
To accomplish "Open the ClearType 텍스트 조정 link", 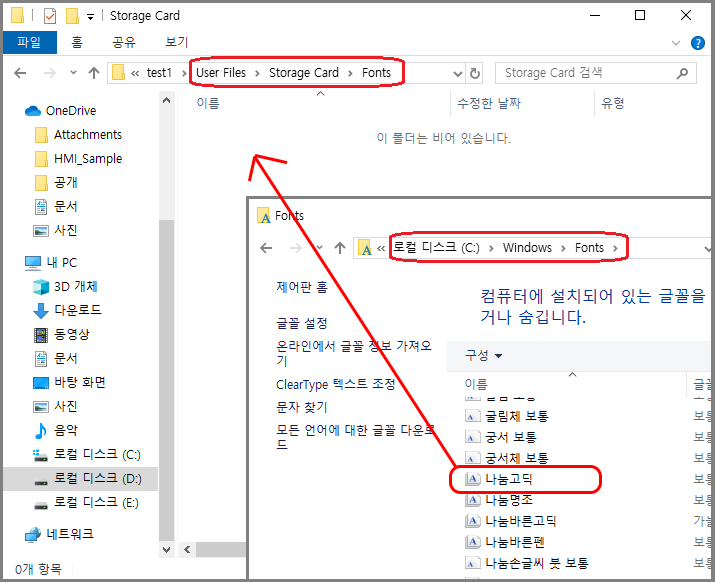I will (336, 384).
